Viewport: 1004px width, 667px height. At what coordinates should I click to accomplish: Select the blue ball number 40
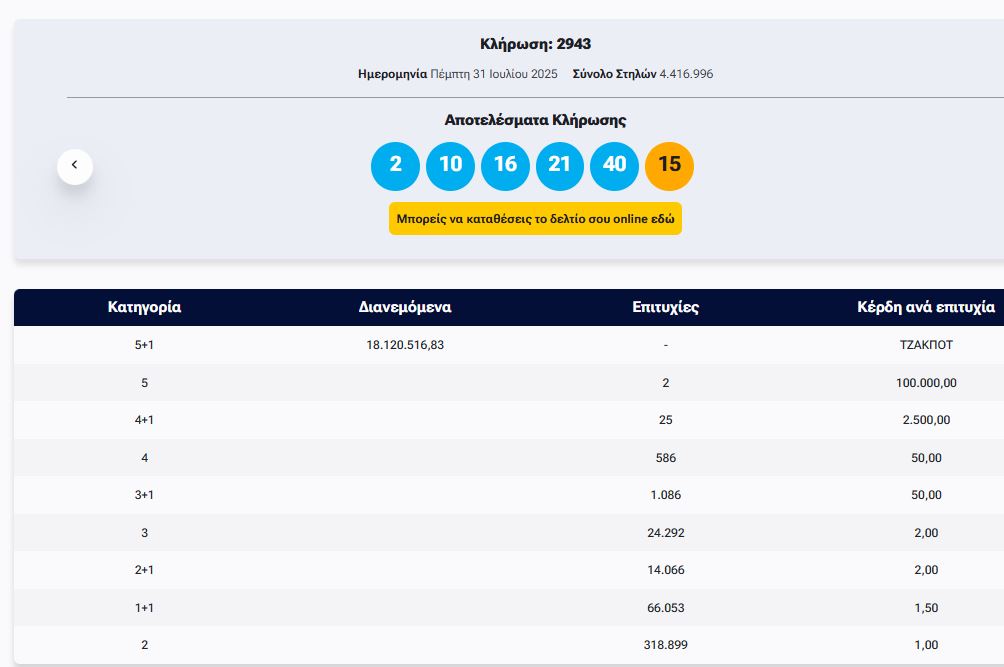coord(615,166)
